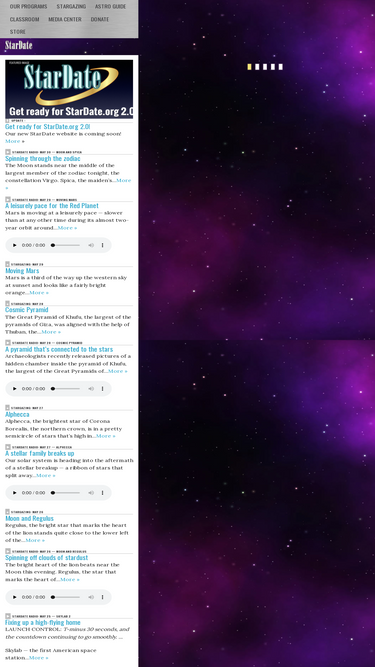Open article Spinning off clouds of stardust

(47, 557)
